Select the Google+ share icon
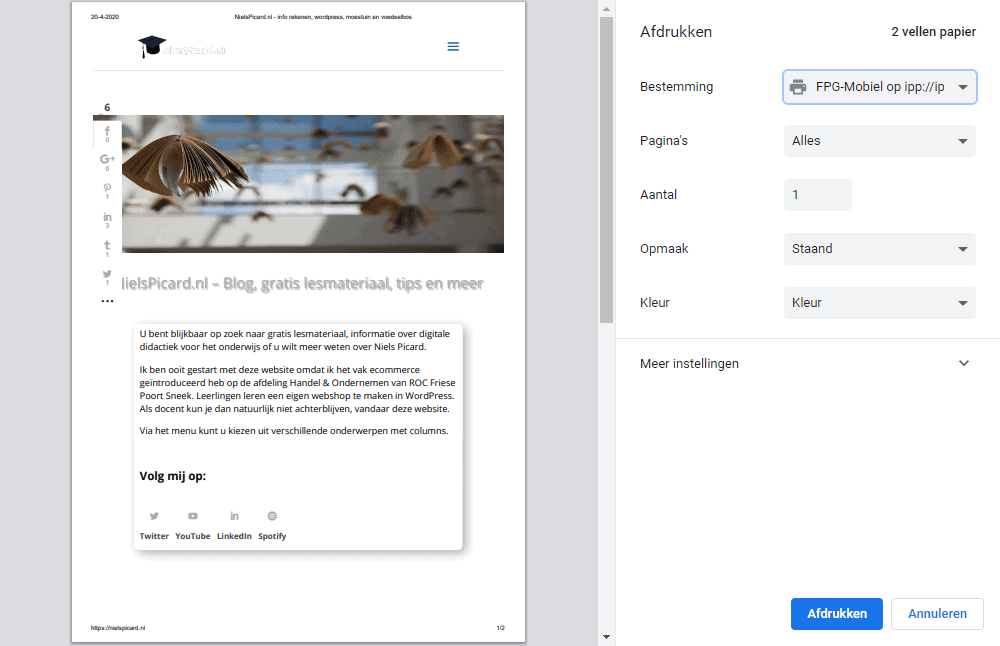This screenshot has width=1000, height=646. 107,157
